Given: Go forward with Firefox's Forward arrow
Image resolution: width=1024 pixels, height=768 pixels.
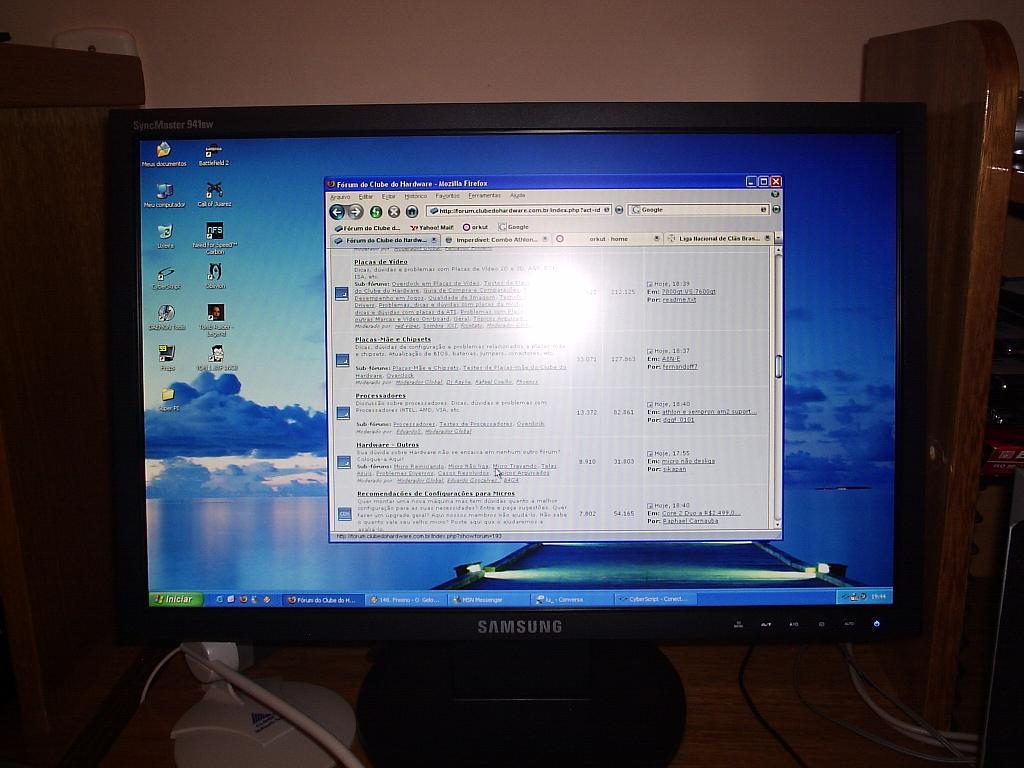Looking at the screenshot, I should (x=355, y=212).
